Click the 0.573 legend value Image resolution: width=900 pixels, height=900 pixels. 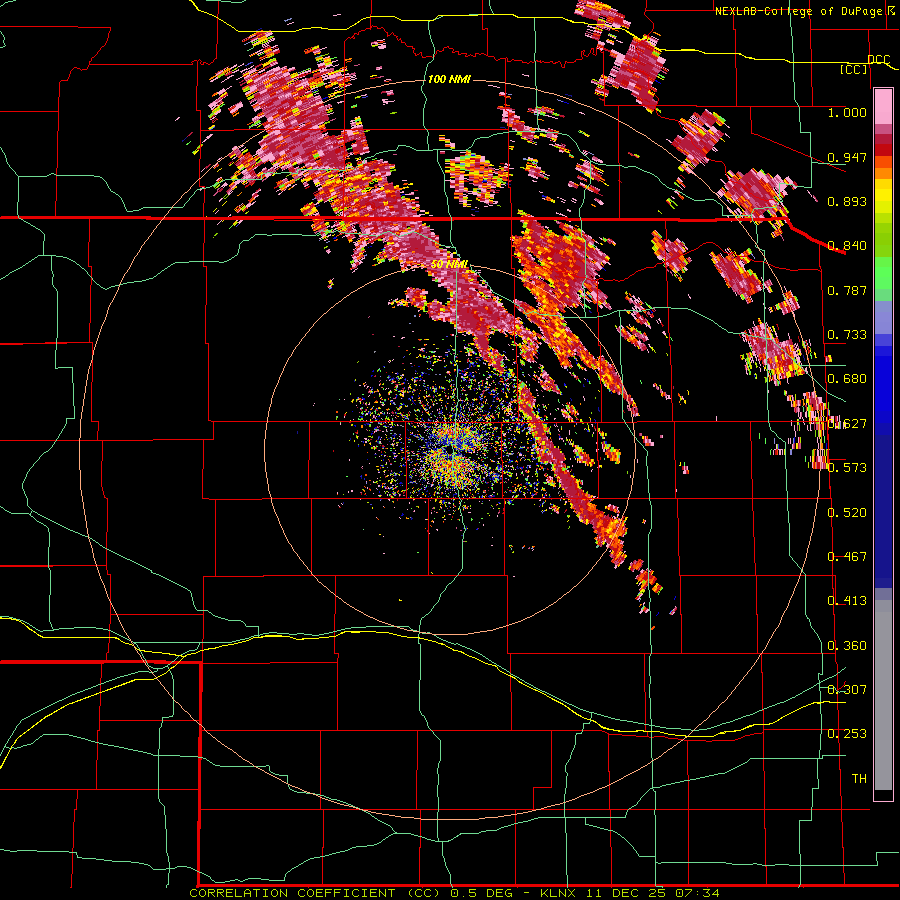tap(847, 468)
